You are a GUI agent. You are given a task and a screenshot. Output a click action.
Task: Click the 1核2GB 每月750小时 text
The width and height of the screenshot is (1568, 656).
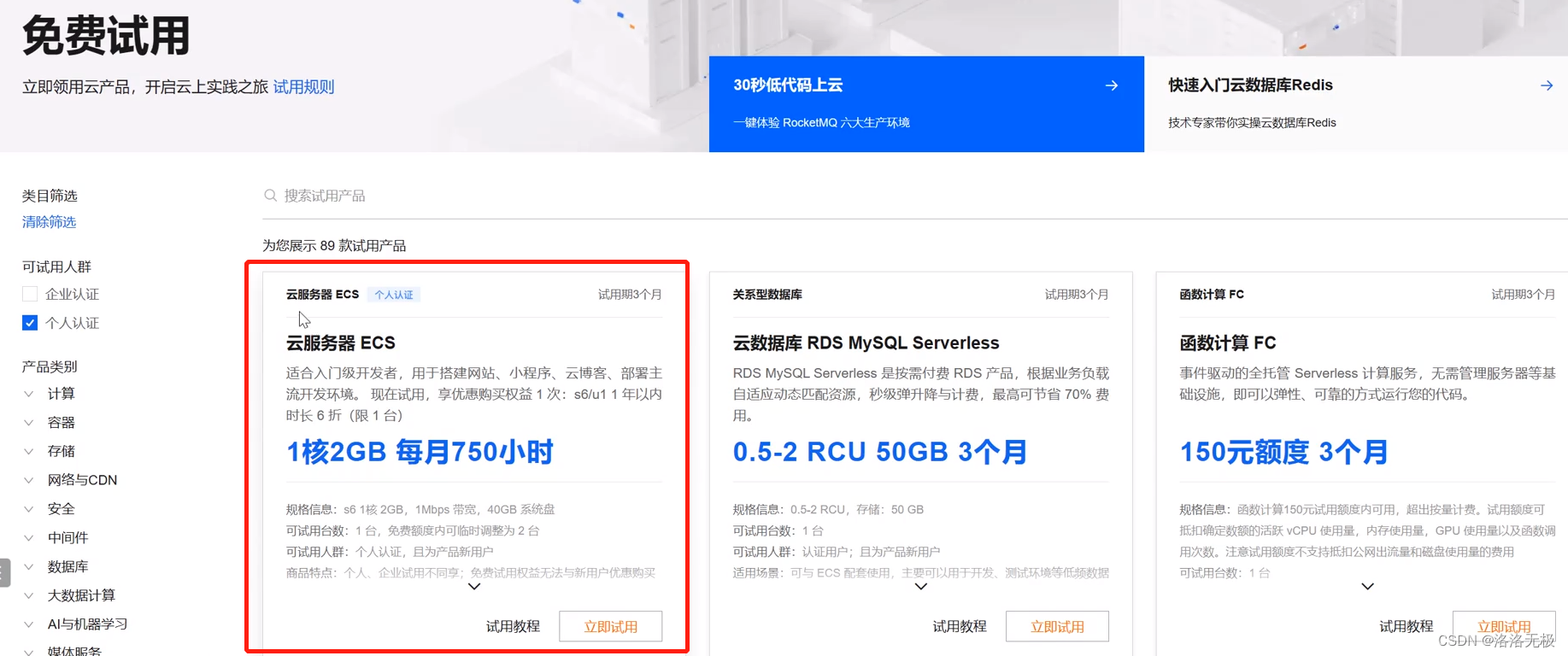(420, 452)
